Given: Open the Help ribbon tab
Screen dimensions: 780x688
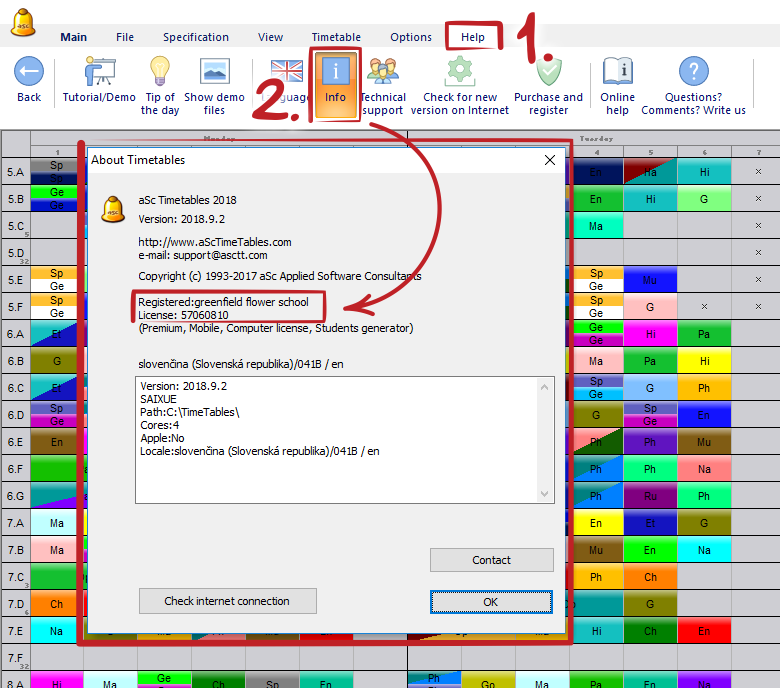Looking at the screenshot, I should point(473,37).
